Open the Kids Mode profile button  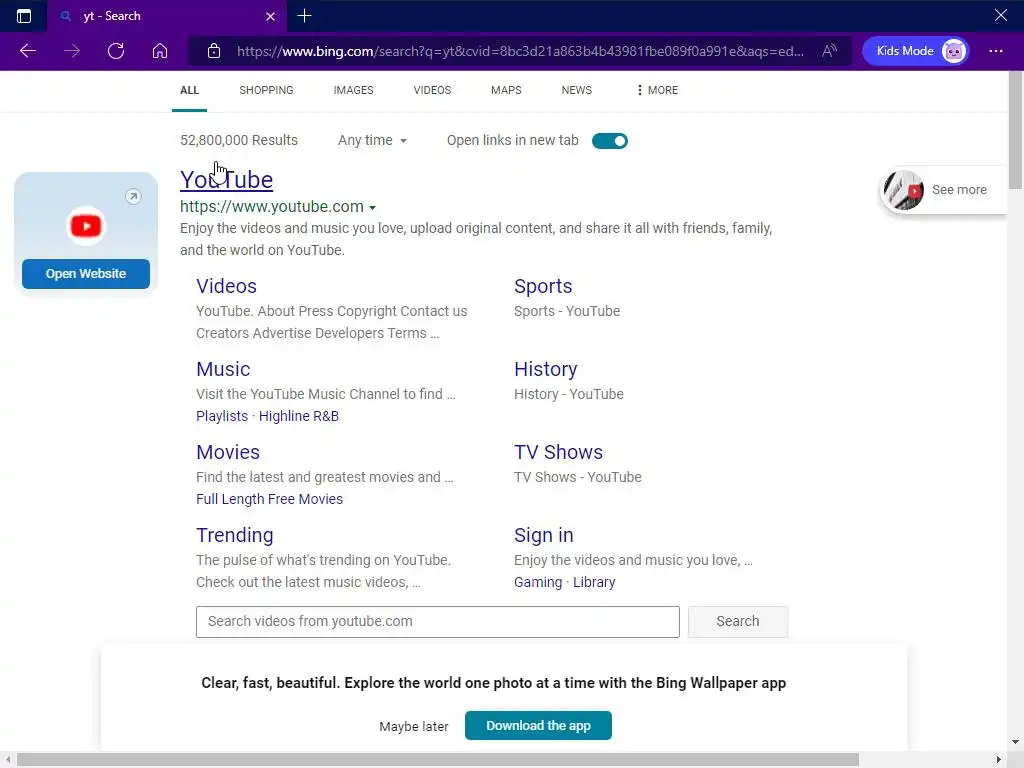coord(916,51)
